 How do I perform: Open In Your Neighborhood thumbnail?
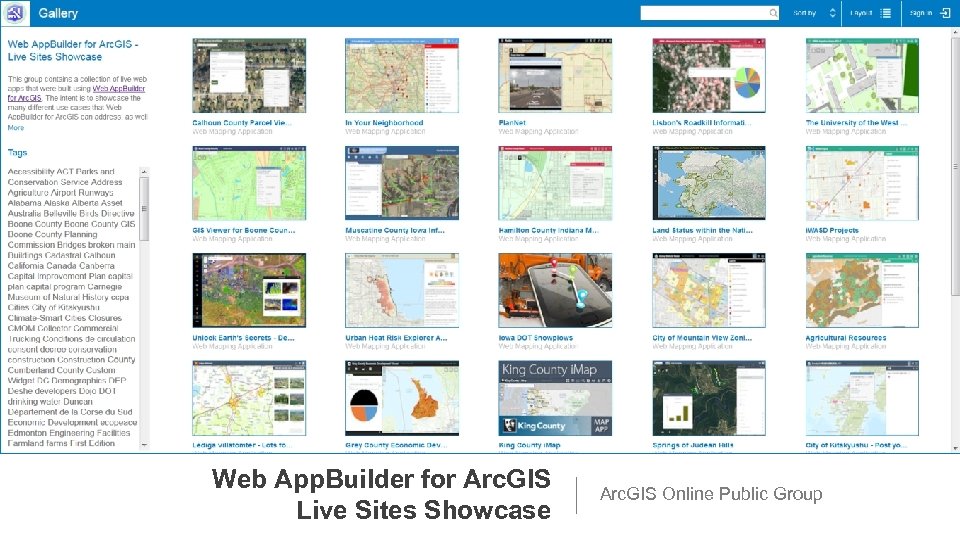pyautogui.click(x=402, y=75)
